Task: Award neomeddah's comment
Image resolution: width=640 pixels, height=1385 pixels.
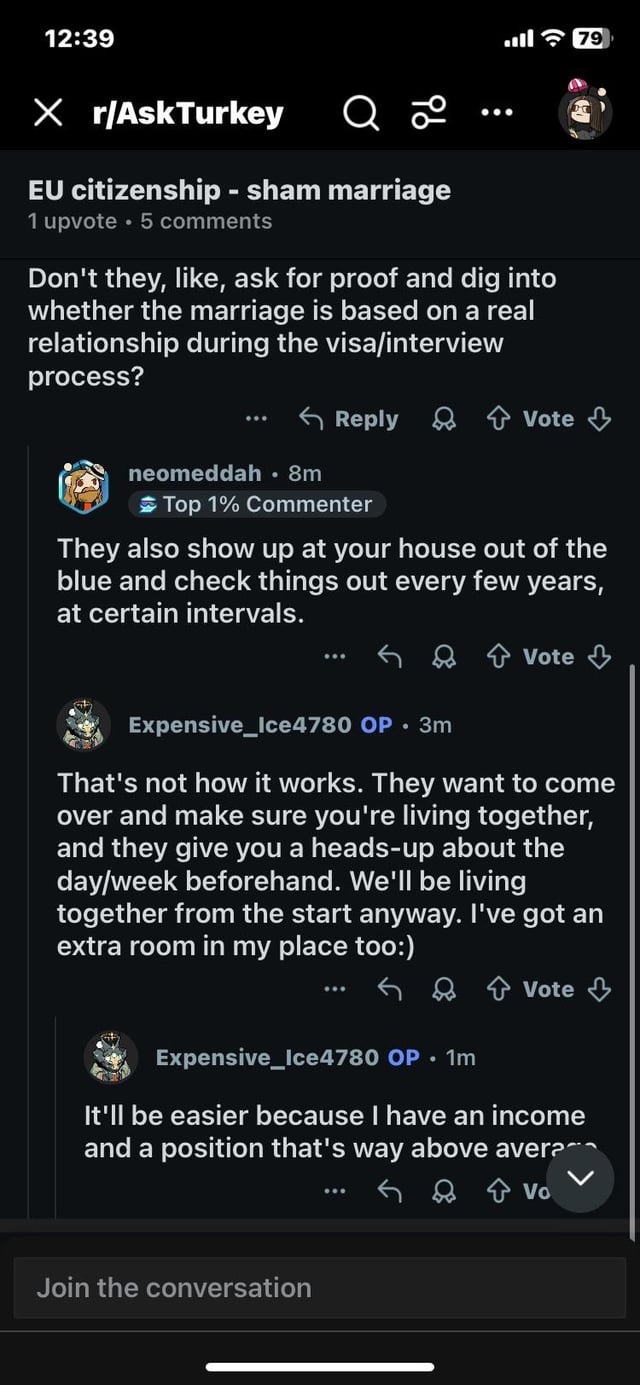Action: [x=443, y=657]
